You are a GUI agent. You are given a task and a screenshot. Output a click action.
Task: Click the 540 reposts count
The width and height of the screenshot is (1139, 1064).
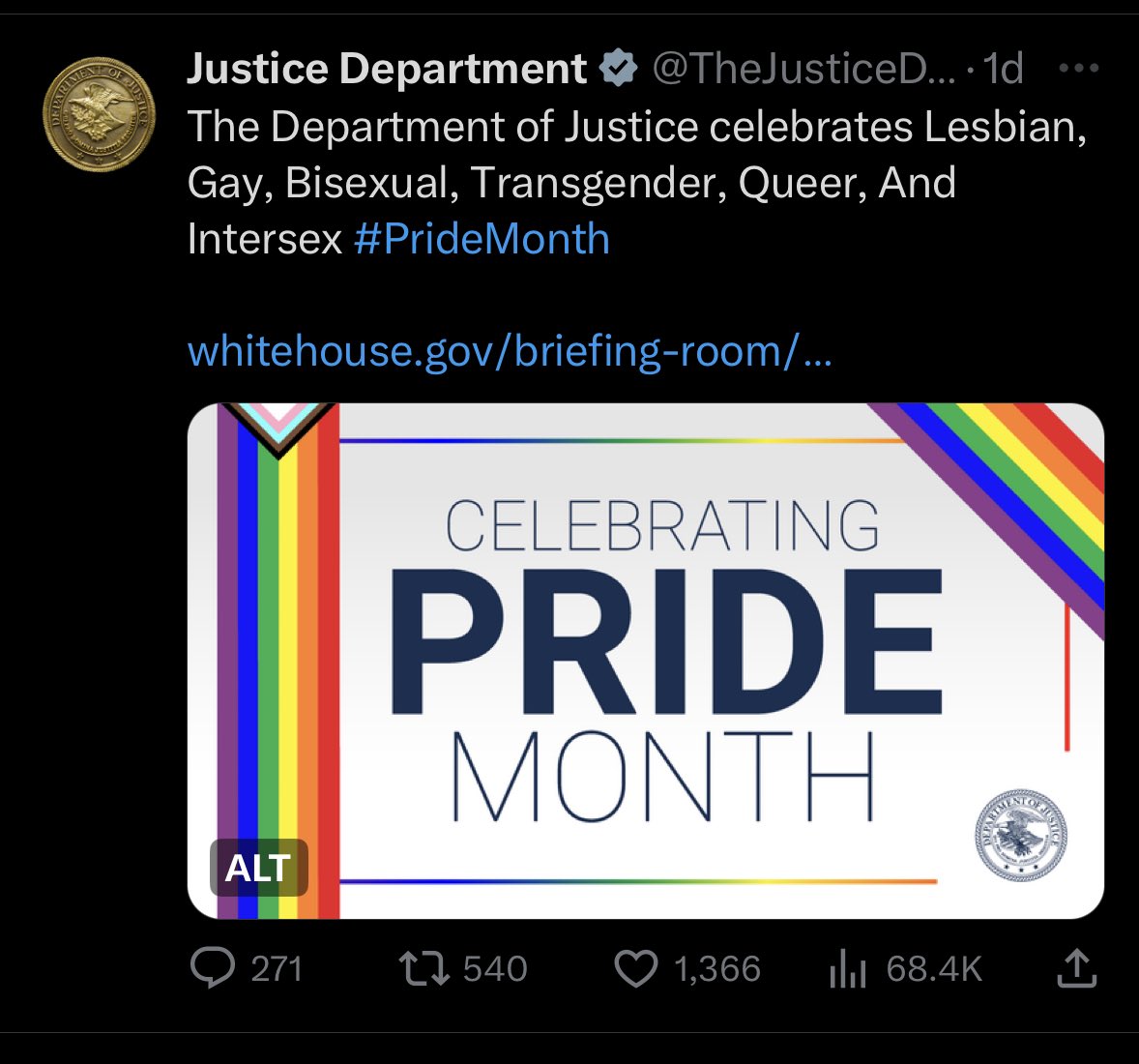tap(495, 968)
